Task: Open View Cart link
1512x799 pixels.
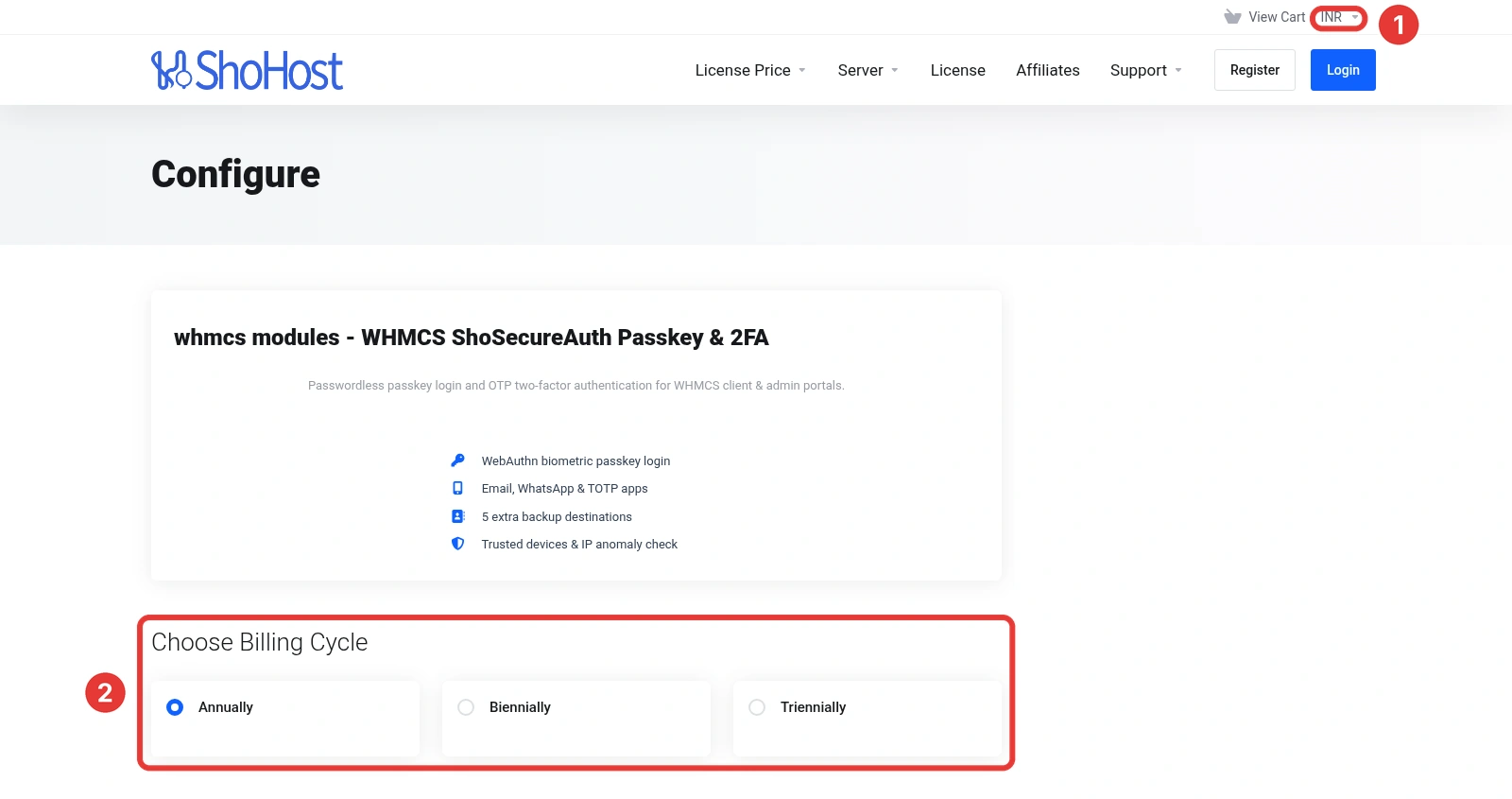Action: 1277,17
